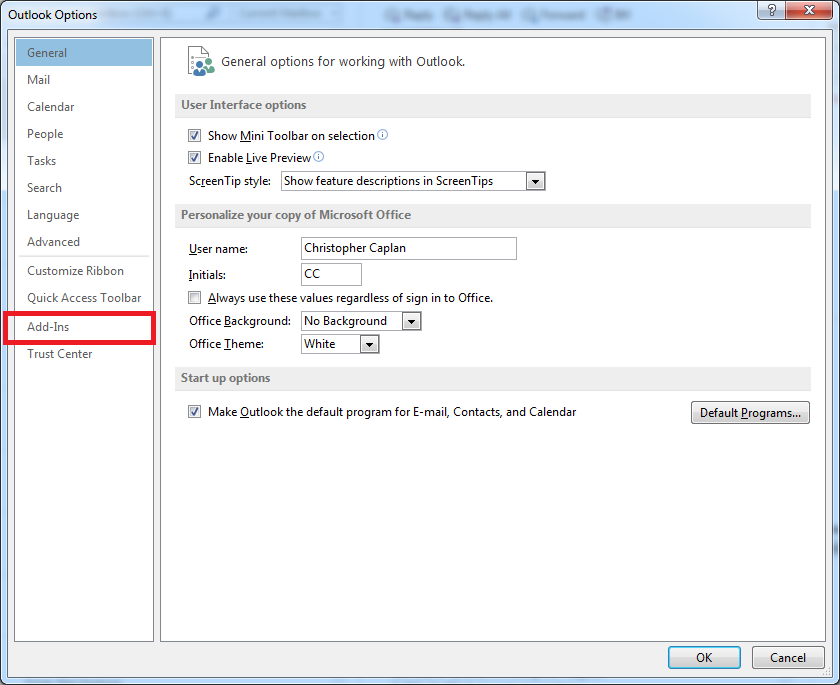Screen dimensions: 840x685
Task: Go to Trust Center settings
Action: click(58, 353)
